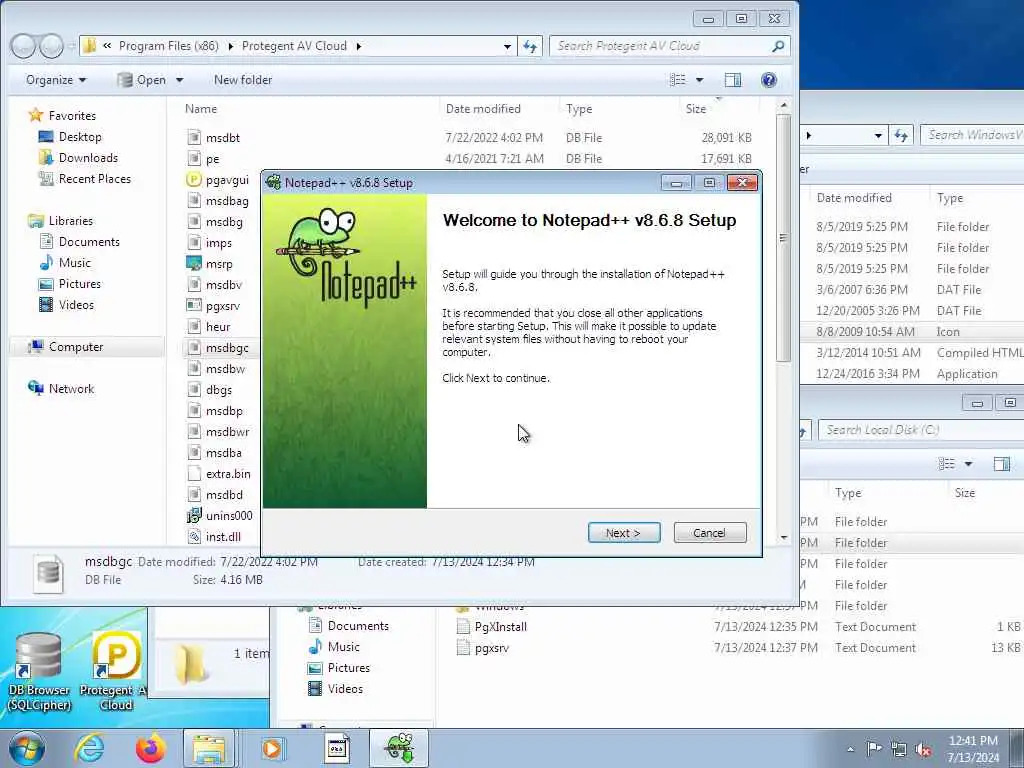The image size is (1024, 768).
Task: Open Windows Explorer taskbar button
Action: point(209,748)
